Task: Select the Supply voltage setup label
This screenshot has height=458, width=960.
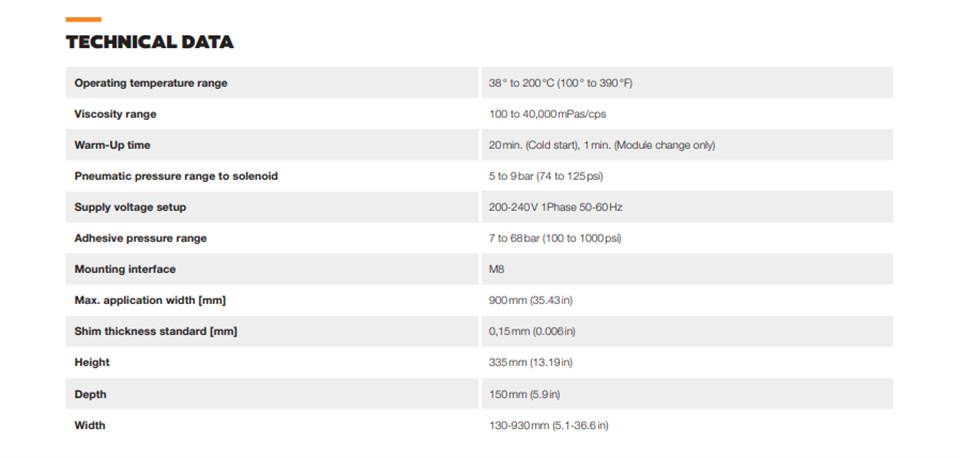Action: pyautogui.click(x=130, y=208)
